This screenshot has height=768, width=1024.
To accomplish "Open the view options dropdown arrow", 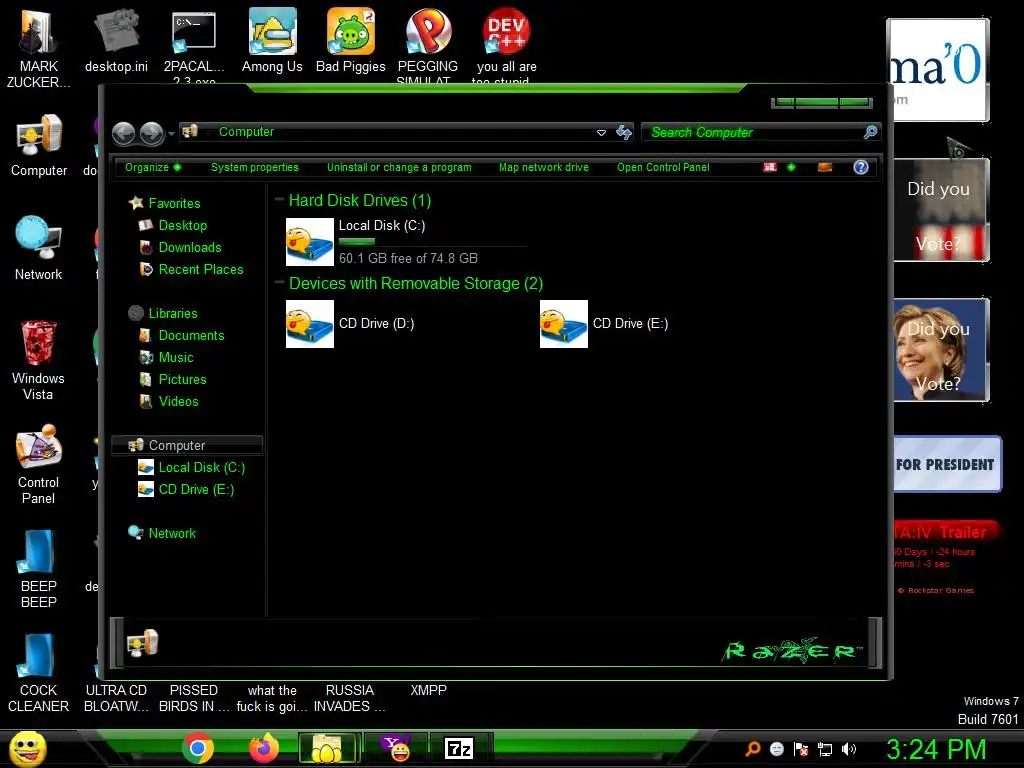I will click(x=792, y=167).
